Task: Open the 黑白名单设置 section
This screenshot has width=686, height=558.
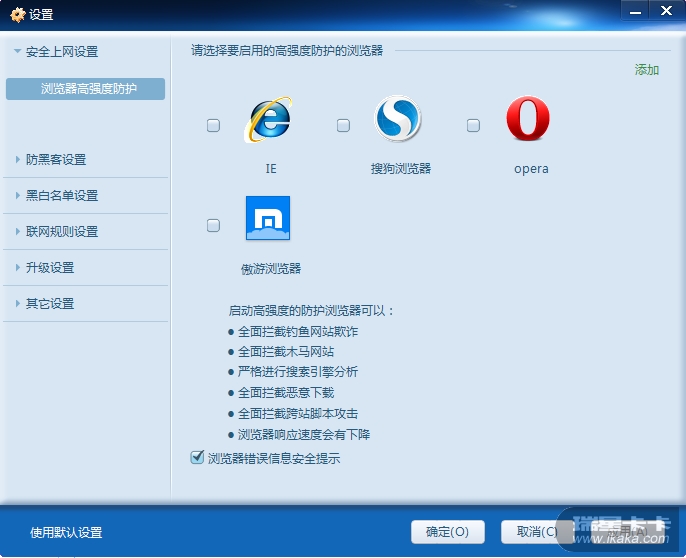Action: point(62,196)
